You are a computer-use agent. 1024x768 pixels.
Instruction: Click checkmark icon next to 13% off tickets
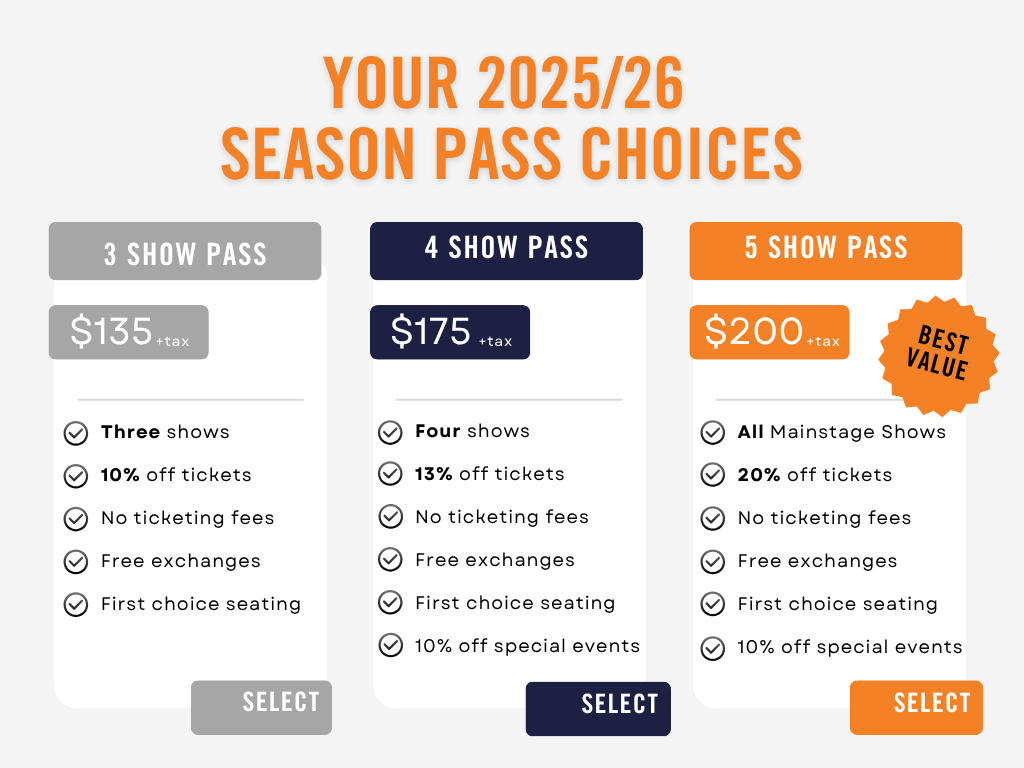point(391,474)
